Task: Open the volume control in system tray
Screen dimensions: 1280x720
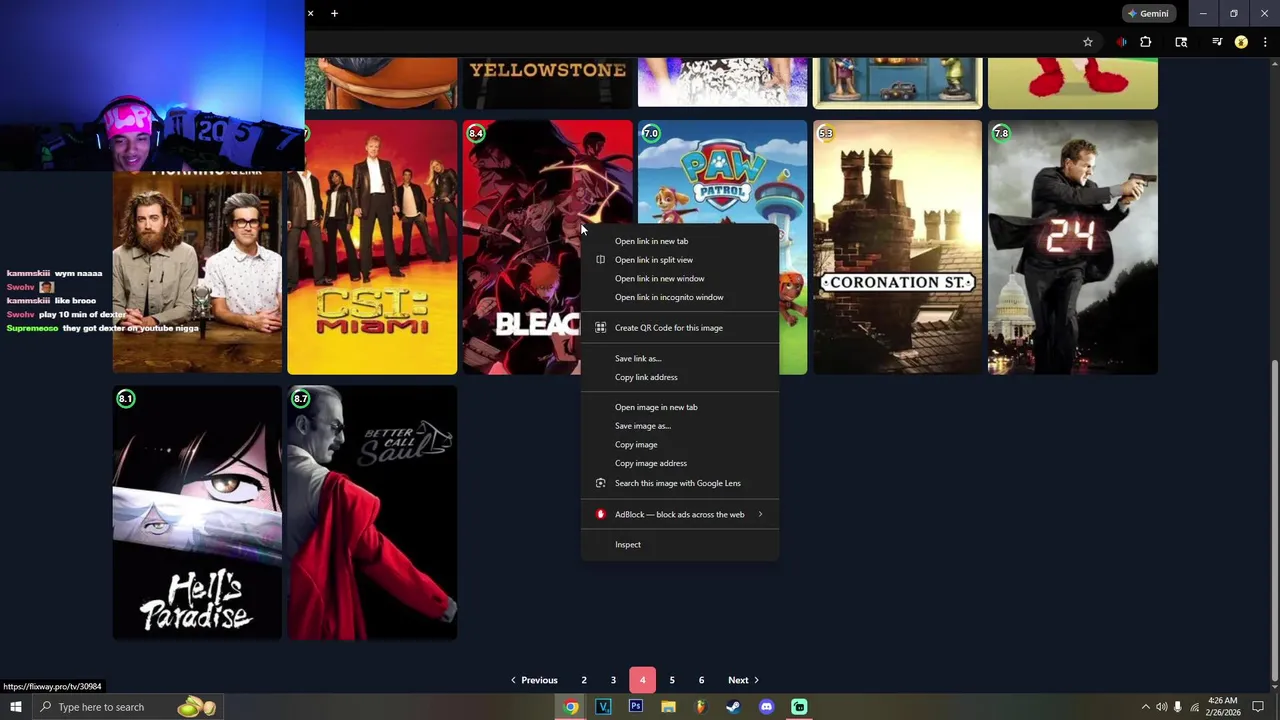Action: point(1162,707)
